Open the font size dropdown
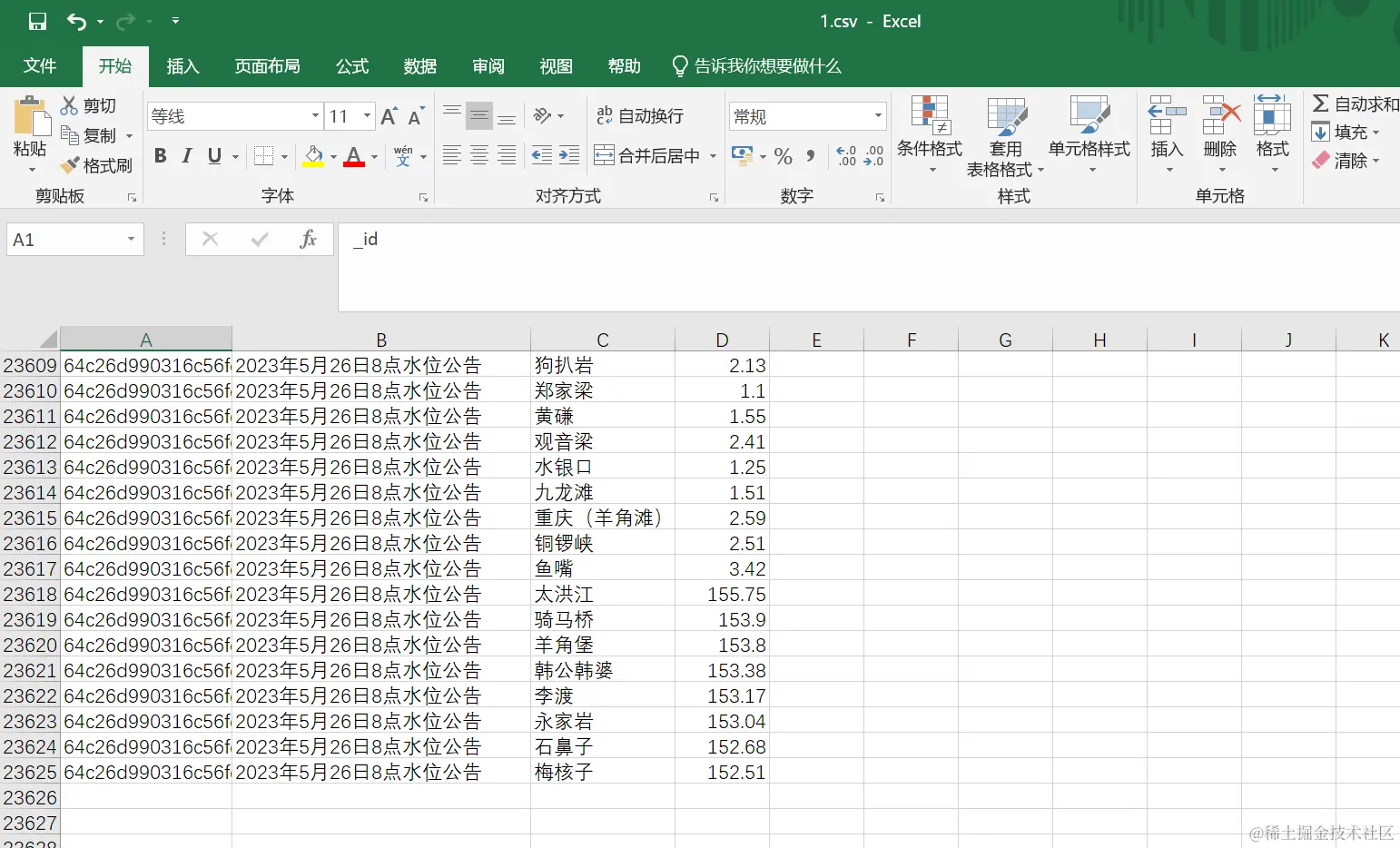 coord(367,116)
